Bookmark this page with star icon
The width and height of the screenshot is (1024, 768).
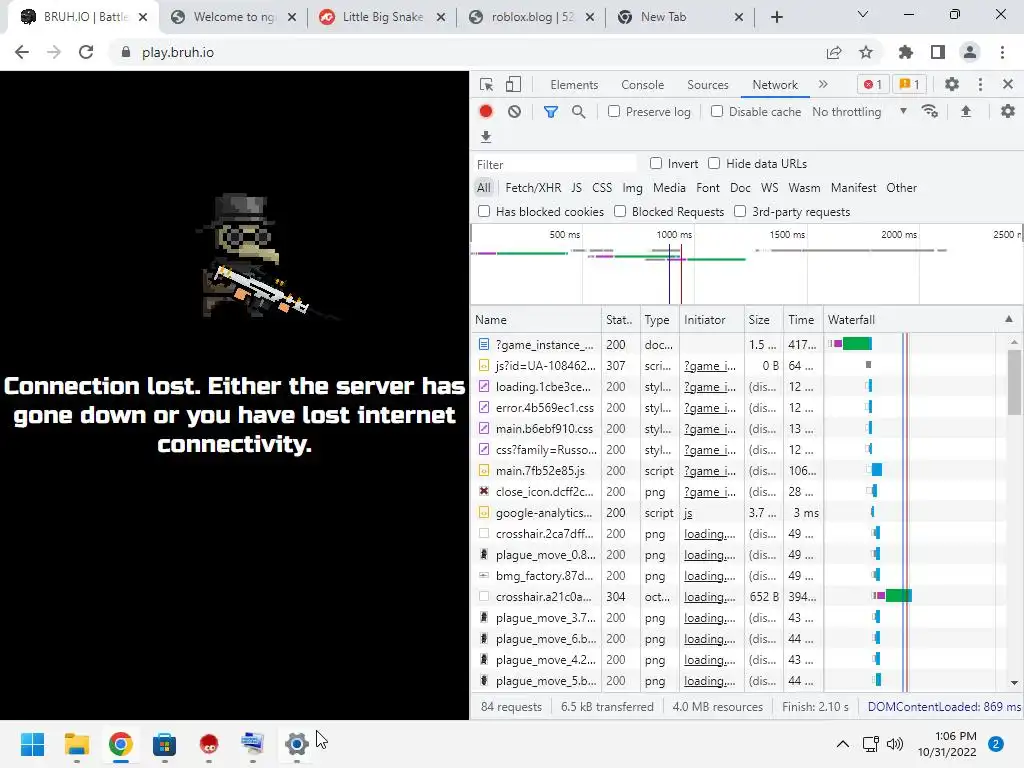point(866,52)
